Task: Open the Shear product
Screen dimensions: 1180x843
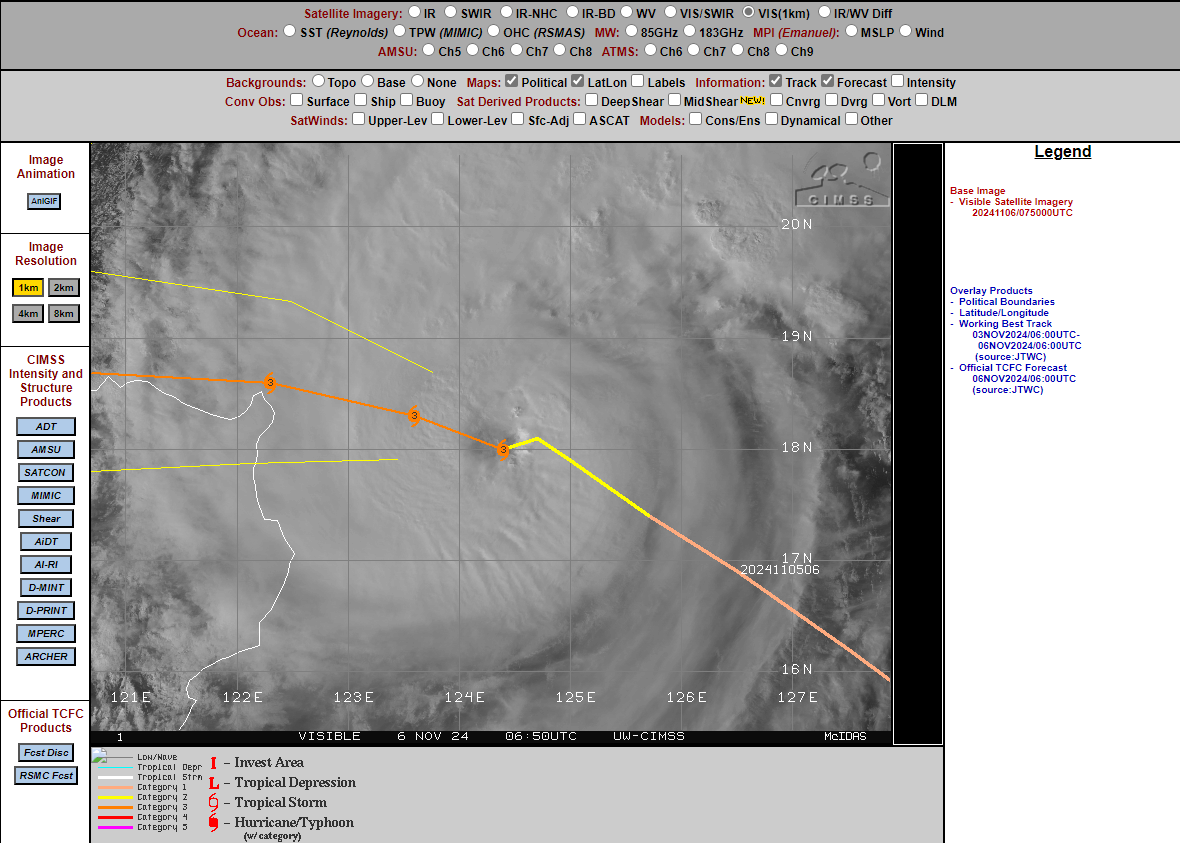Action: [x=46, y=519]
